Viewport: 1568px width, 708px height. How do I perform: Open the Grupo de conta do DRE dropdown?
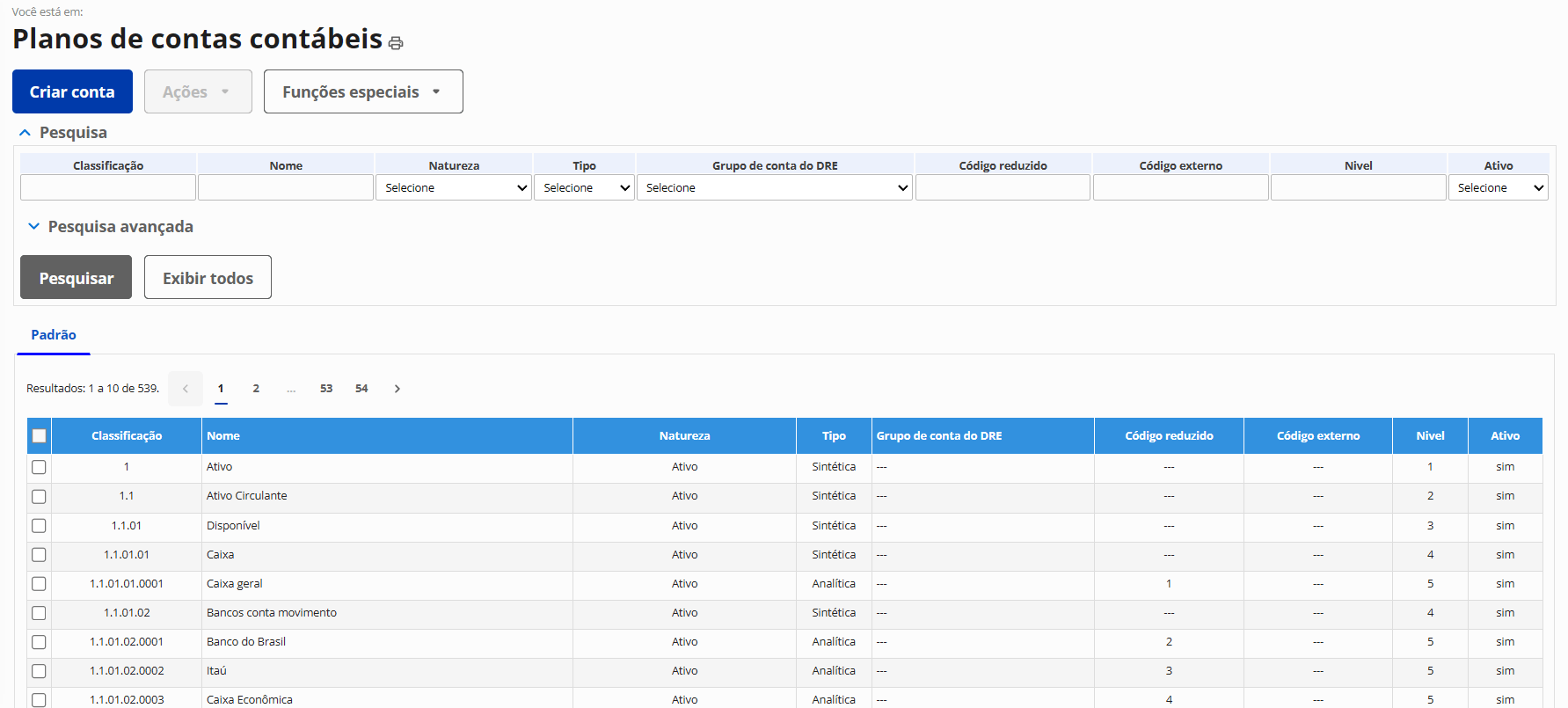[x=774, y=188]
